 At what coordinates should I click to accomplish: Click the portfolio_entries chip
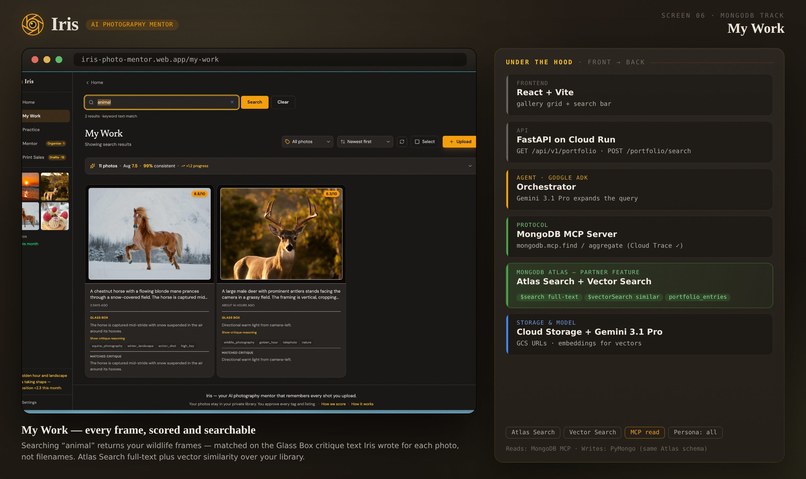[x=698, y=297]
